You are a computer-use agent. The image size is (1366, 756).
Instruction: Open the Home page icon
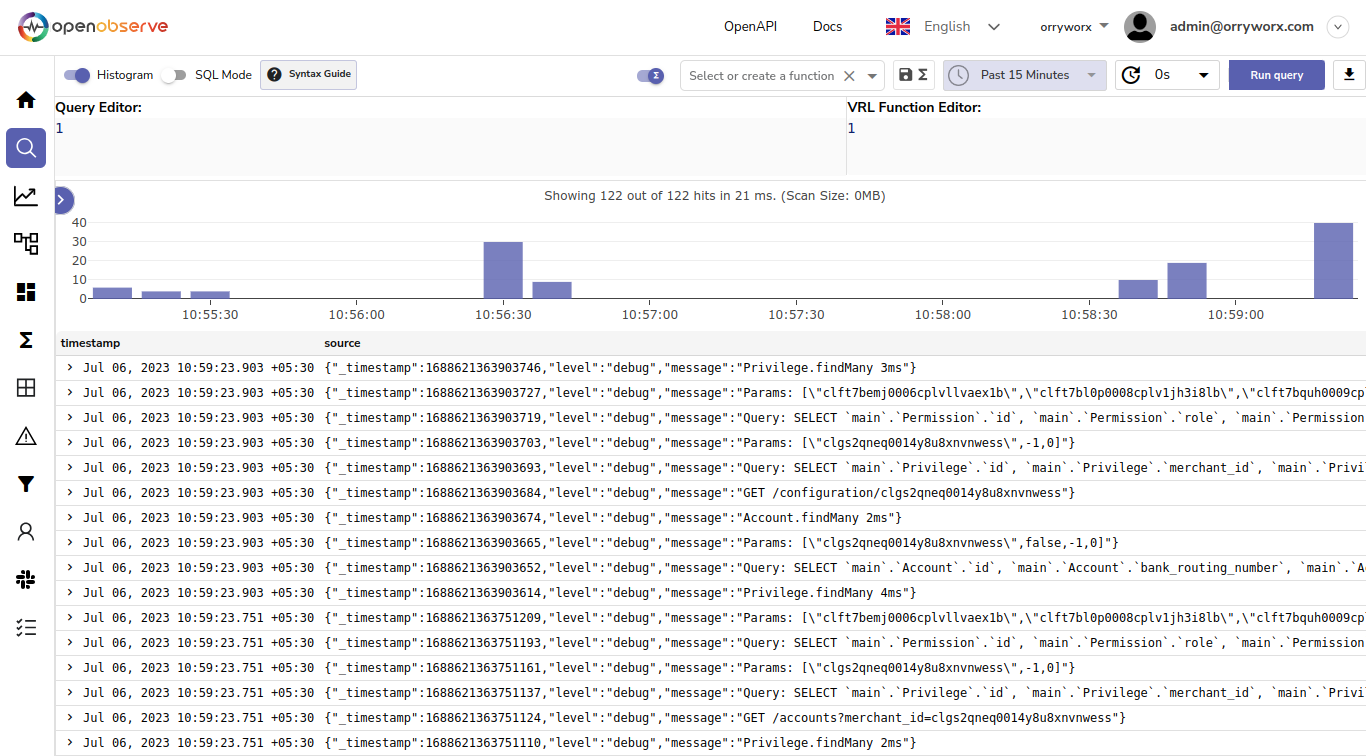point(25,99)
